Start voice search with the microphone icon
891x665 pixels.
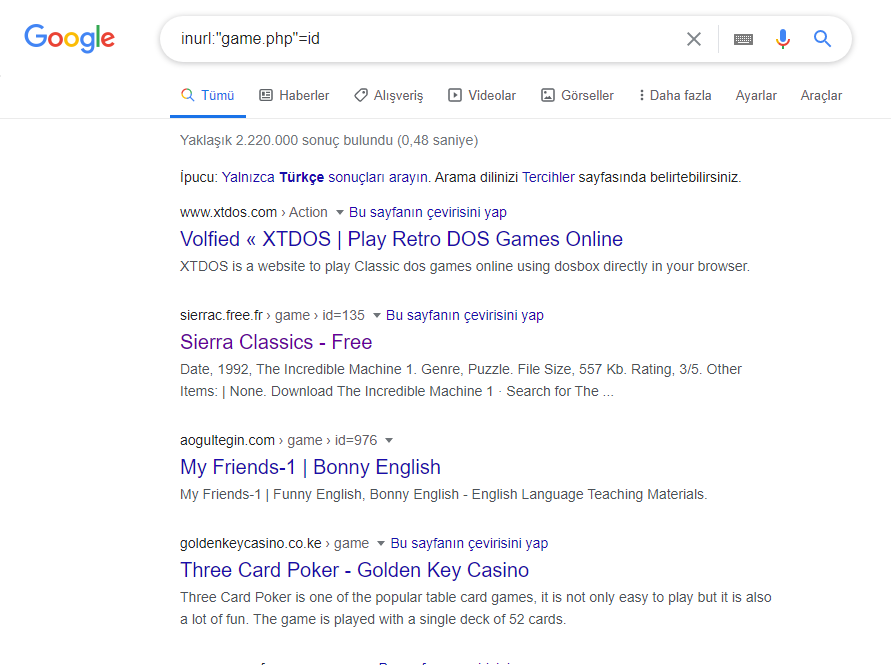[782, 39]
